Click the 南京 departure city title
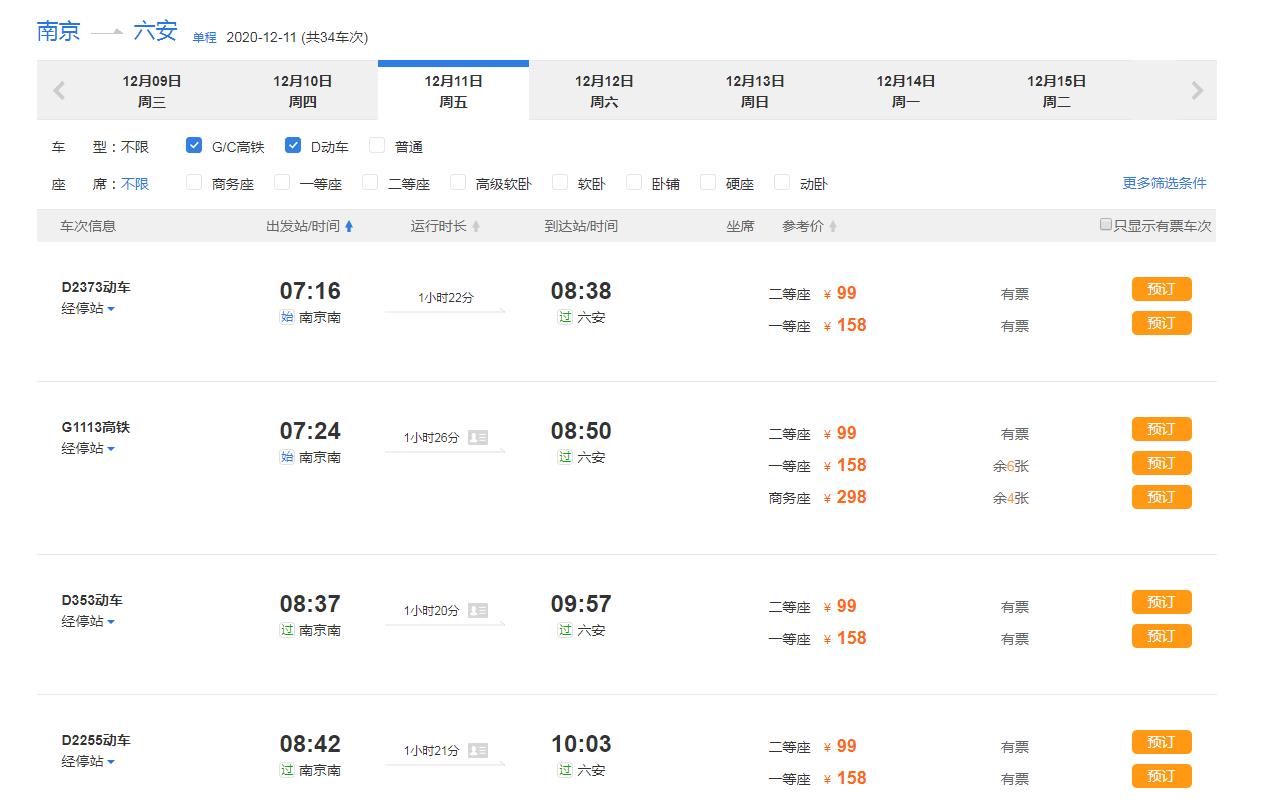Image resolution: width=1262 pixels, height=809 pixels. tap(58, 31)
